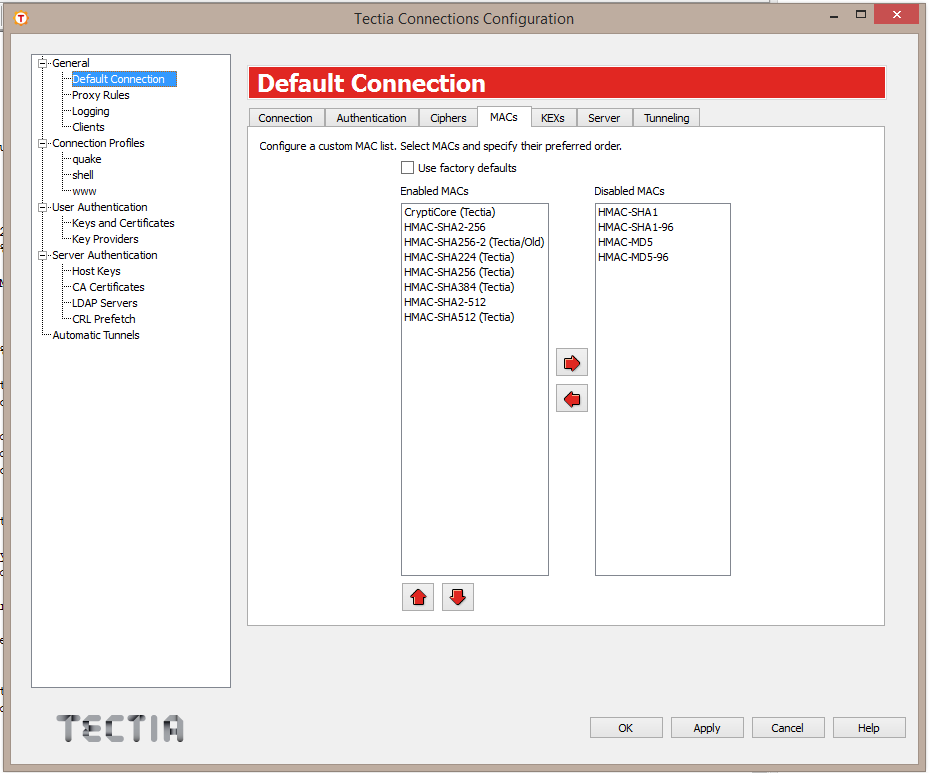Select CA Certificates in the tree
Screen dimensions: 930x773
coord(108,287)
